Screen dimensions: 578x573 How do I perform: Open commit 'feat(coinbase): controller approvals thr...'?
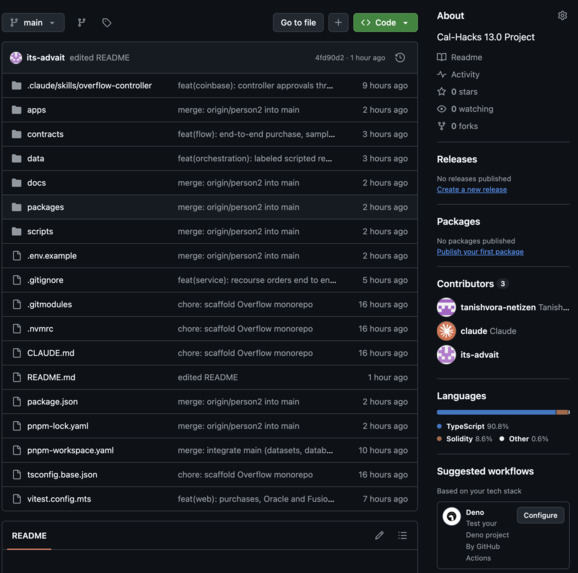tap(255, 86)
